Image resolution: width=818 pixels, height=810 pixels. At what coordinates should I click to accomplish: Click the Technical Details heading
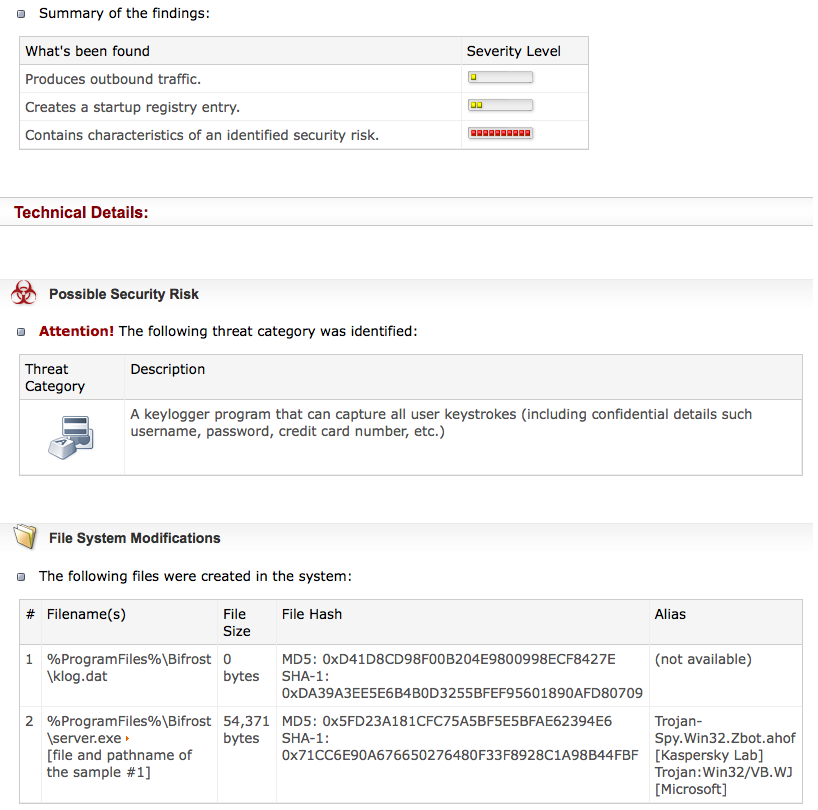[81, 212]
